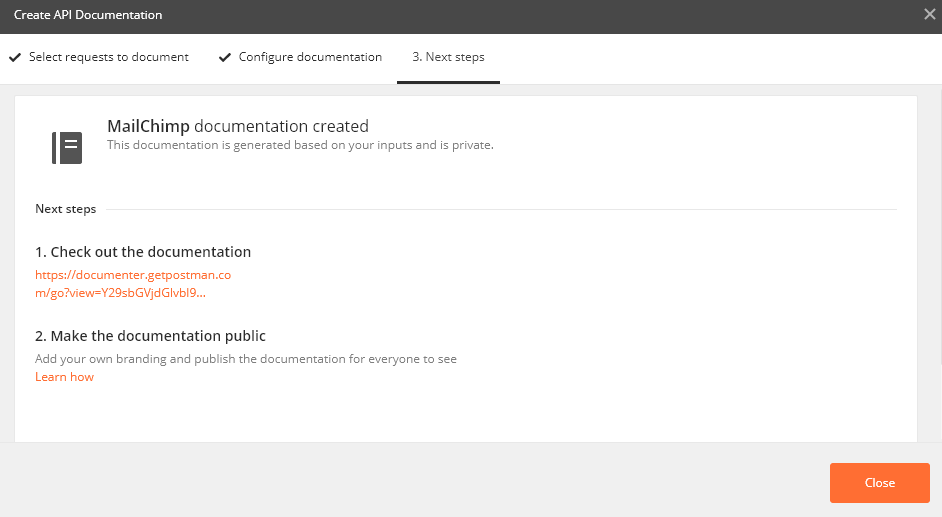Screen dimensions: 942x517
Task: Click the Next steps section label
Action: click(x=65, y=209)
